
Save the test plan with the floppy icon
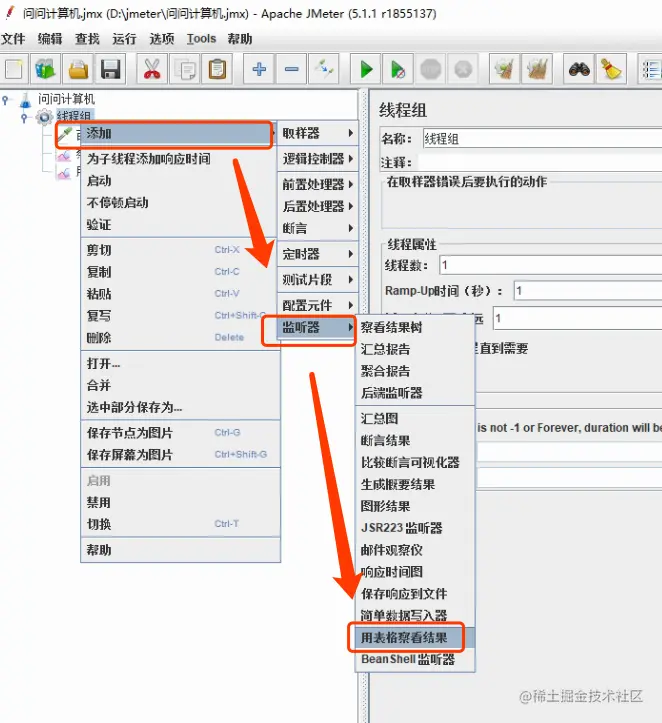tap(111, 70)
